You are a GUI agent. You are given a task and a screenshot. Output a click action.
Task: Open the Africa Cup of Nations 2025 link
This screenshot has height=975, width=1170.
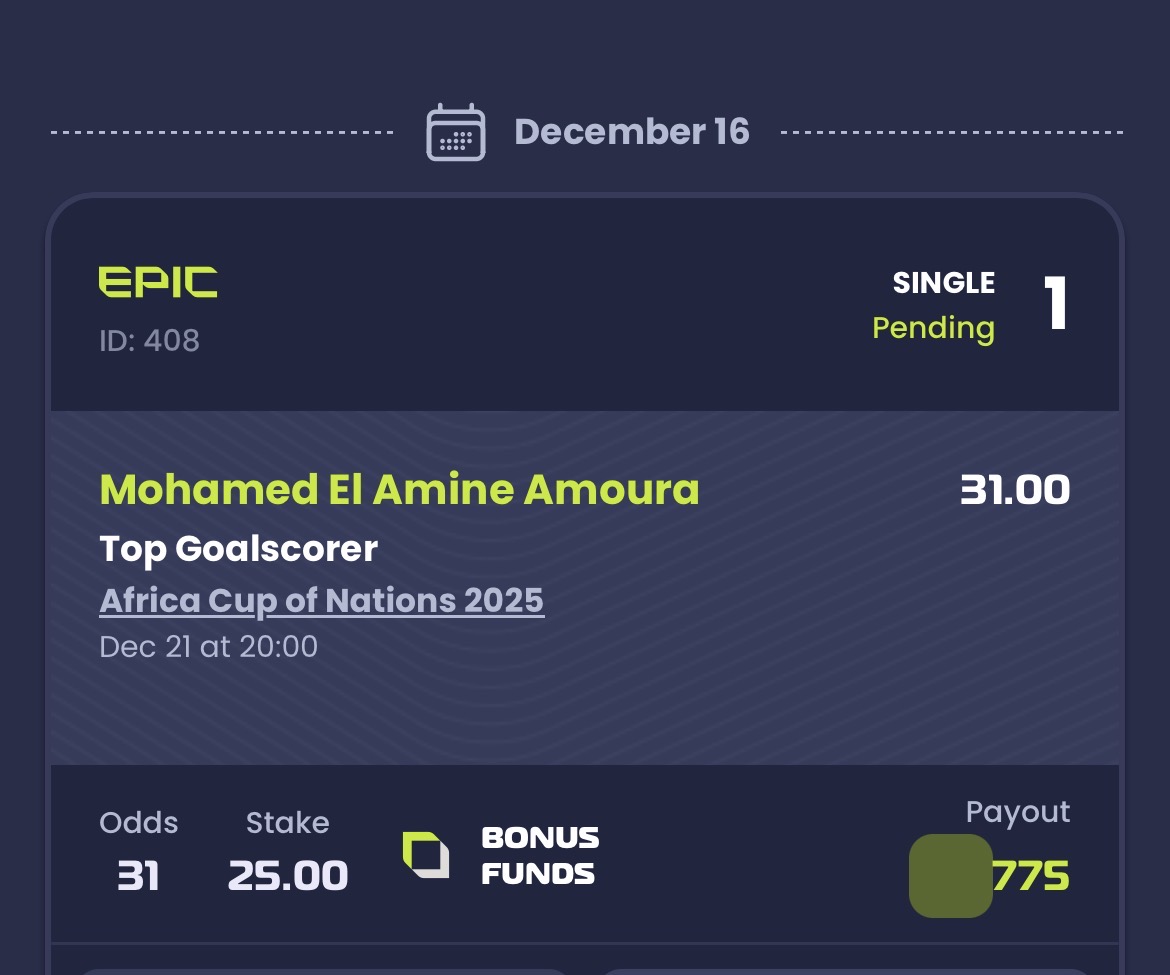point(322,600)
